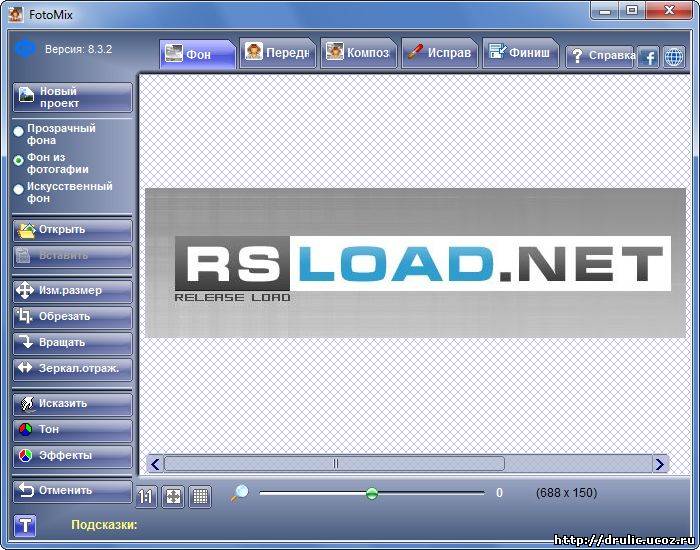
Task: Toggle the grid display icon
Action: coord(200,496)
